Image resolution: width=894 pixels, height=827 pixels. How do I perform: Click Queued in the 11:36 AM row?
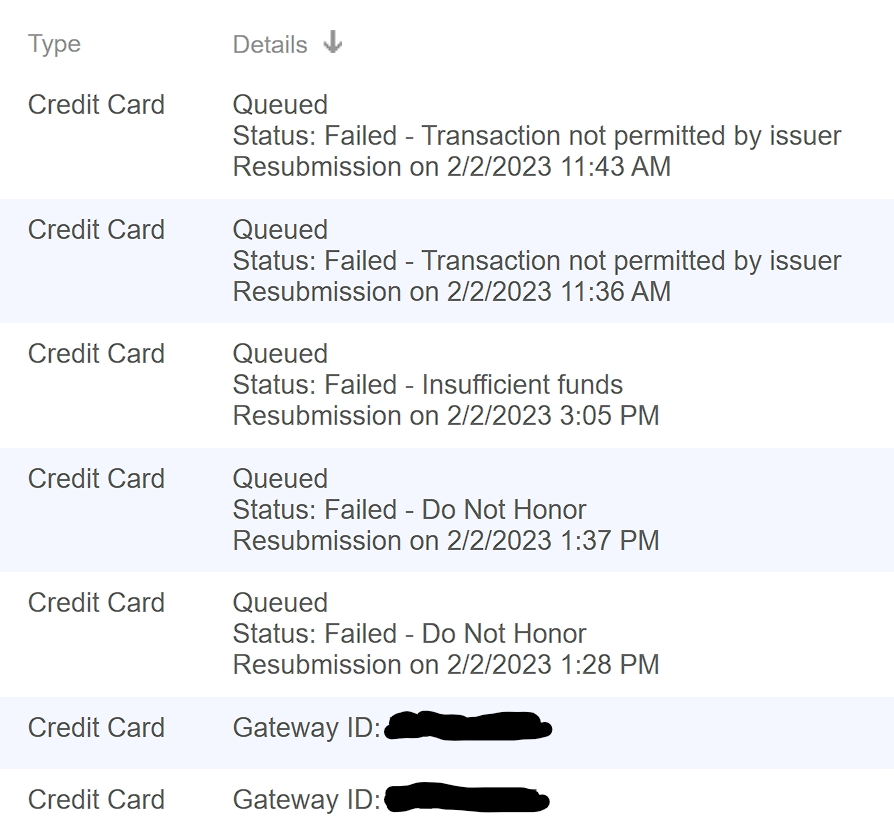tap(280, 230)
